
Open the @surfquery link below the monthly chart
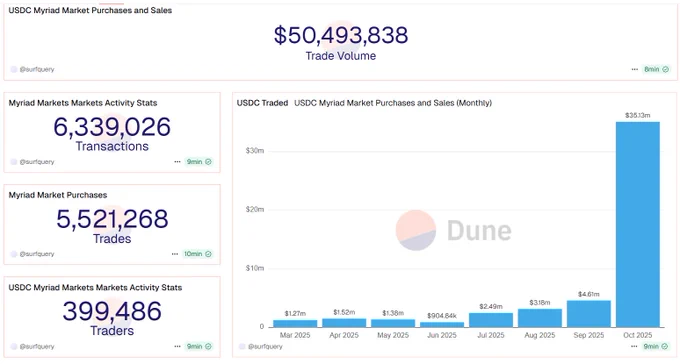265,347
